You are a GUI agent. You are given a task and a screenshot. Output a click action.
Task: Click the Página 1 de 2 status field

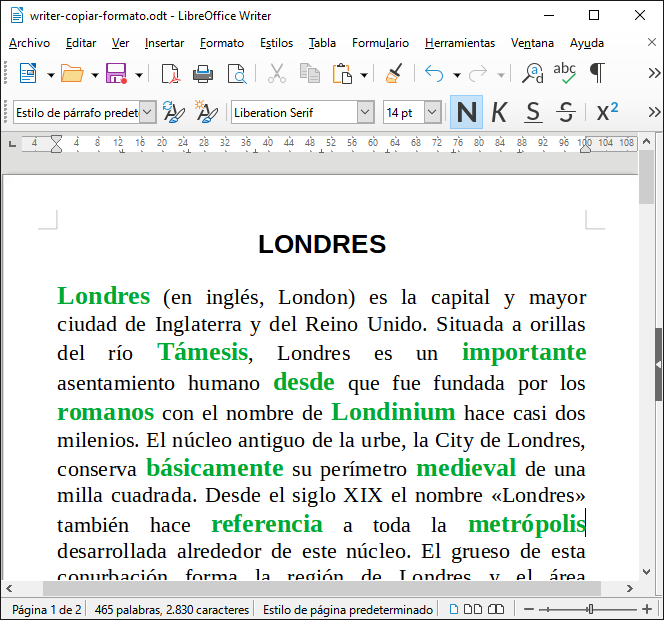click(46, 609)
